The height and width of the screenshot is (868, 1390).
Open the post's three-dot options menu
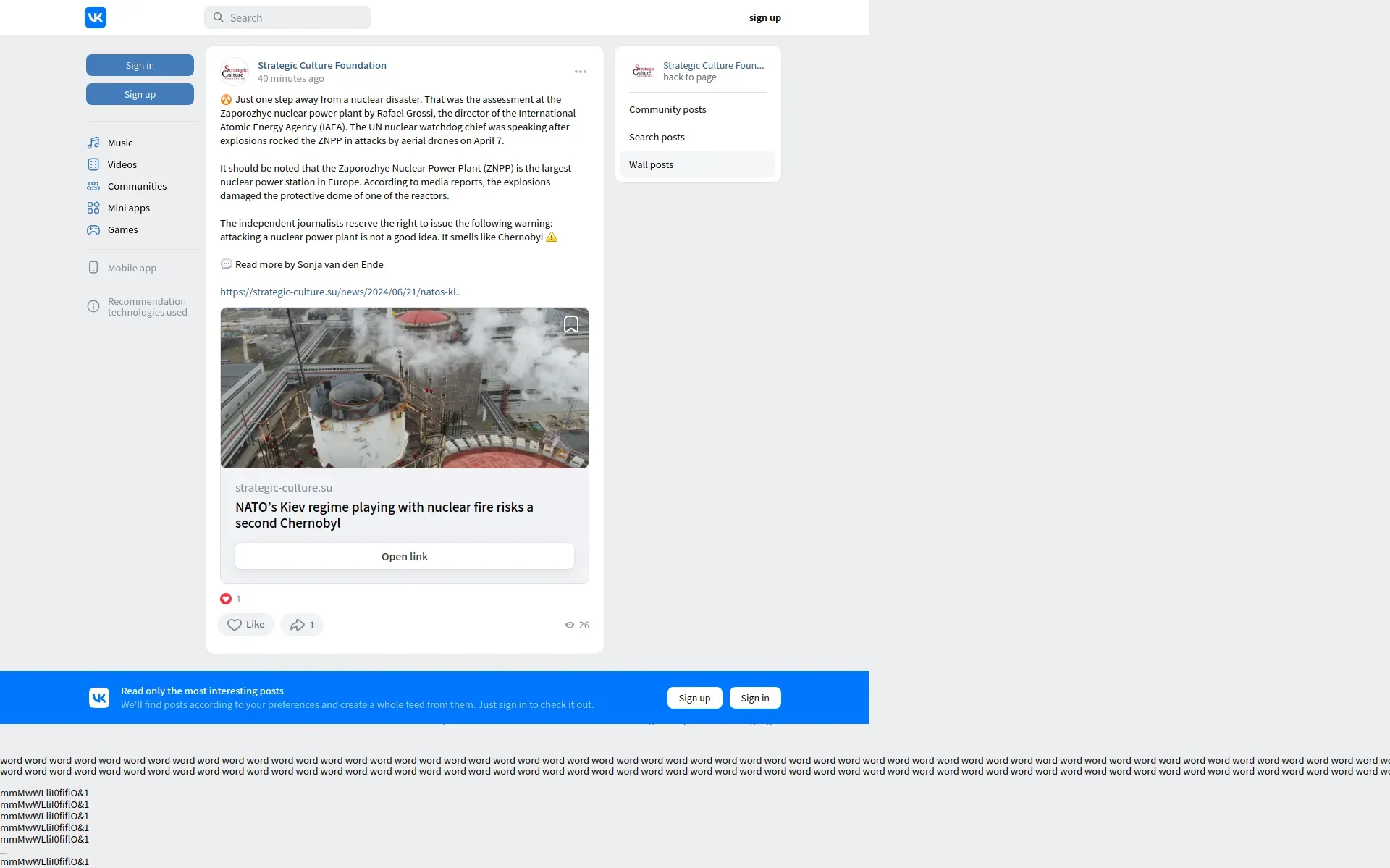point(580,72)
